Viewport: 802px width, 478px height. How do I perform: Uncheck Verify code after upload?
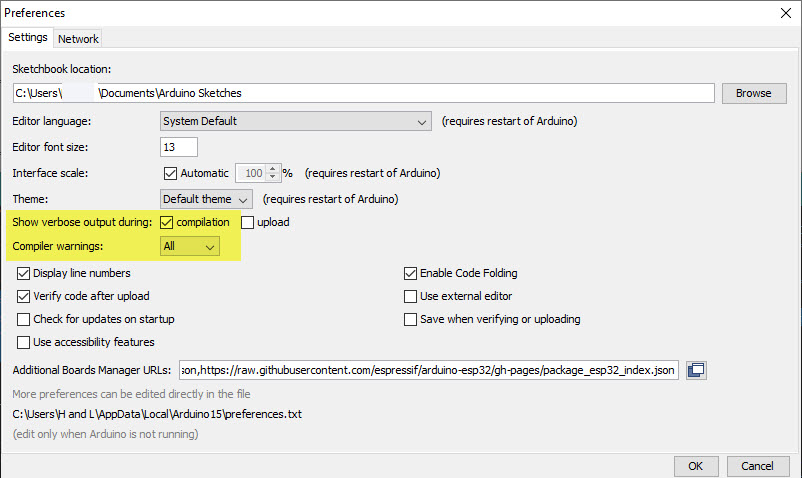click(x=24, y=296)
